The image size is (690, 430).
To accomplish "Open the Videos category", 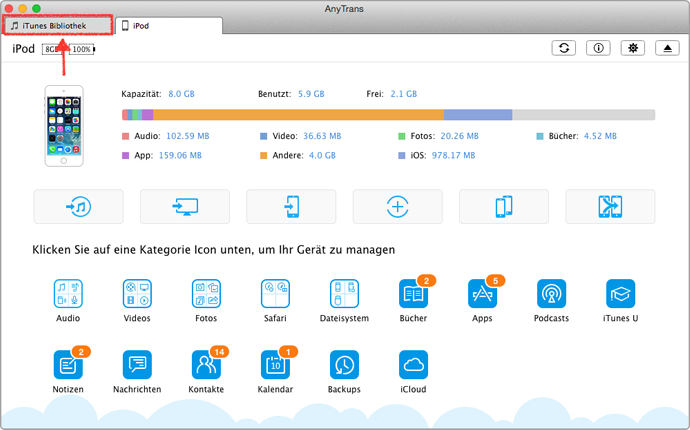I will click(137, 294).
